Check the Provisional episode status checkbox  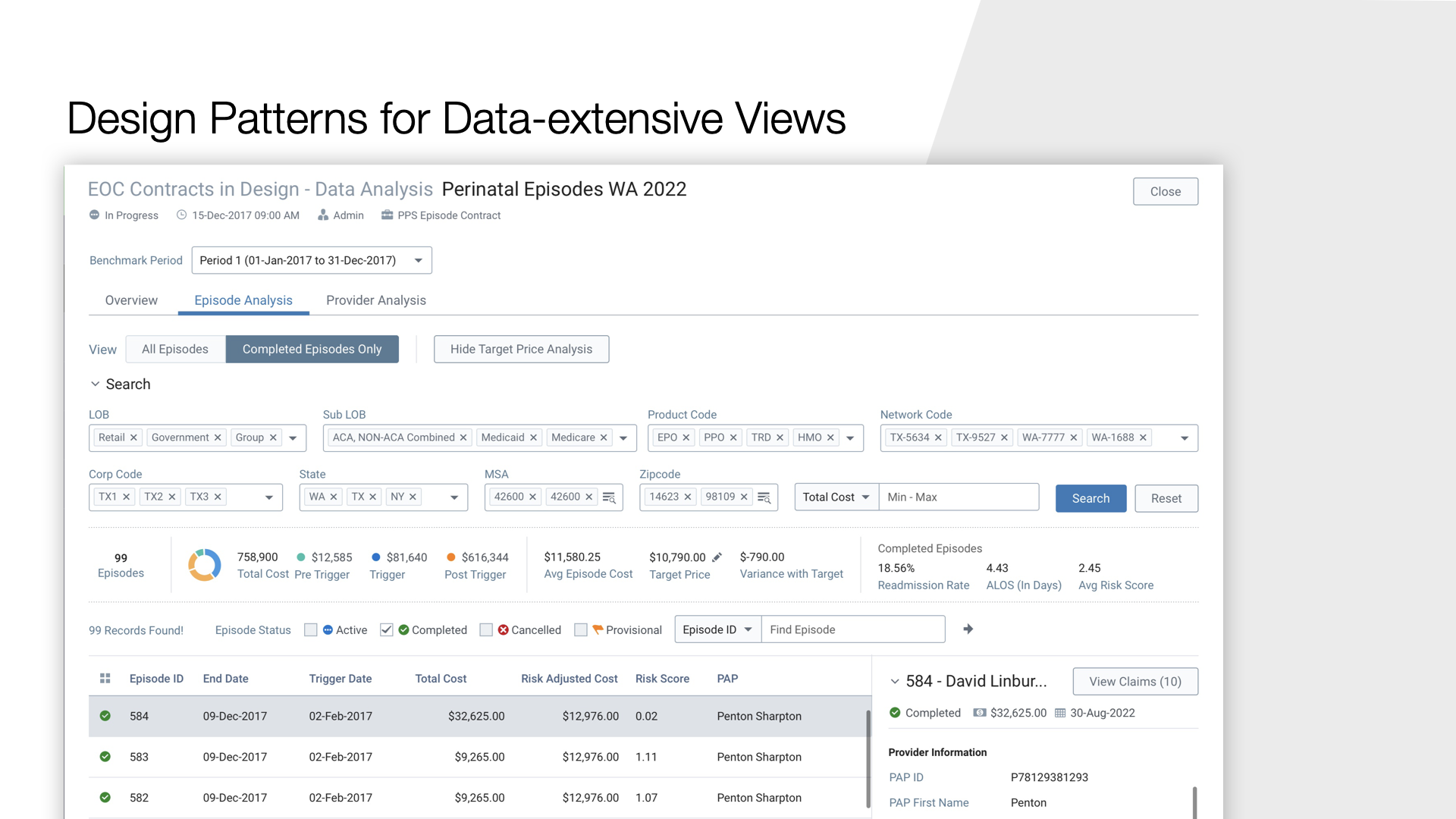coord(581,630)
